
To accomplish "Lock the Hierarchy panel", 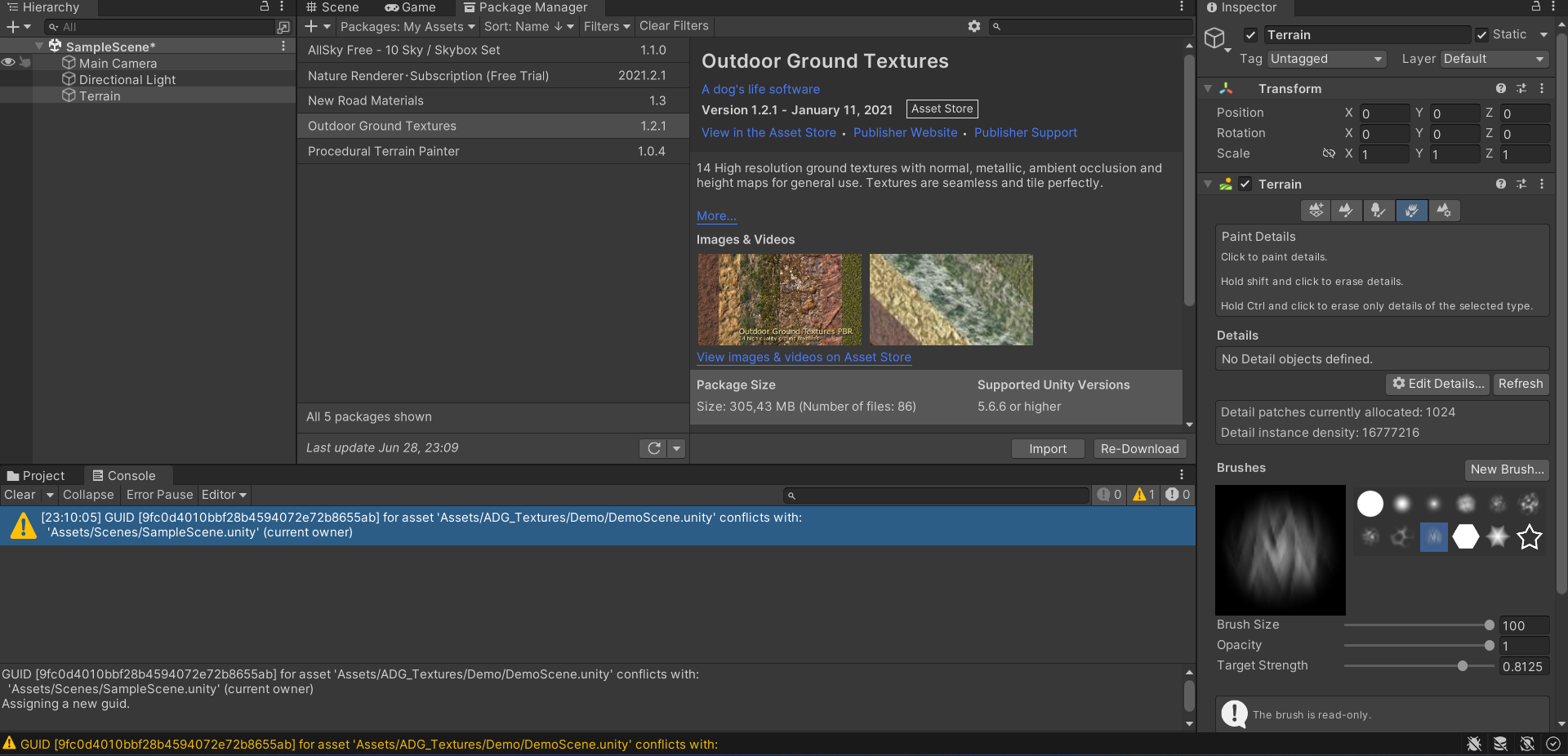I will pyautogui.click(x=265, y=7).
